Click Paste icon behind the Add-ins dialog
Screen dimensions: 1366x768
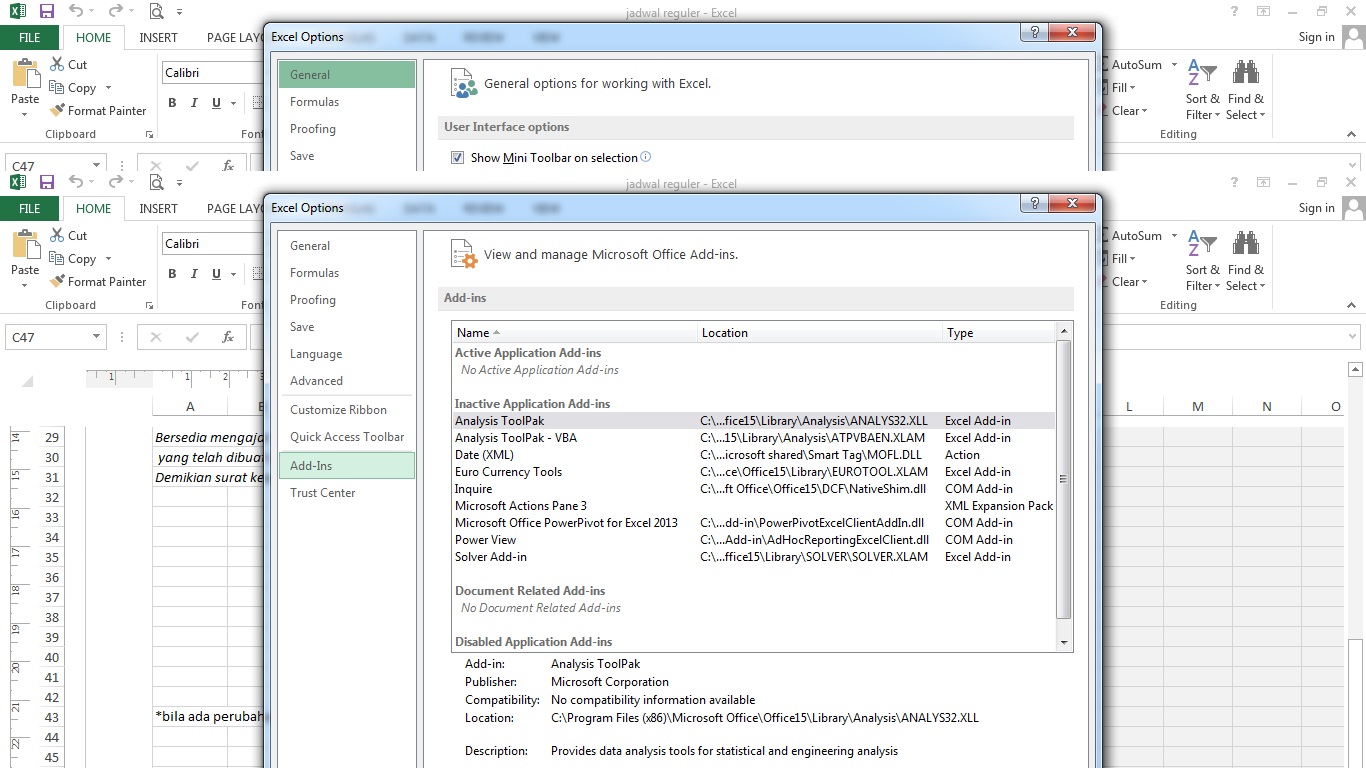(x=25, y=245)
